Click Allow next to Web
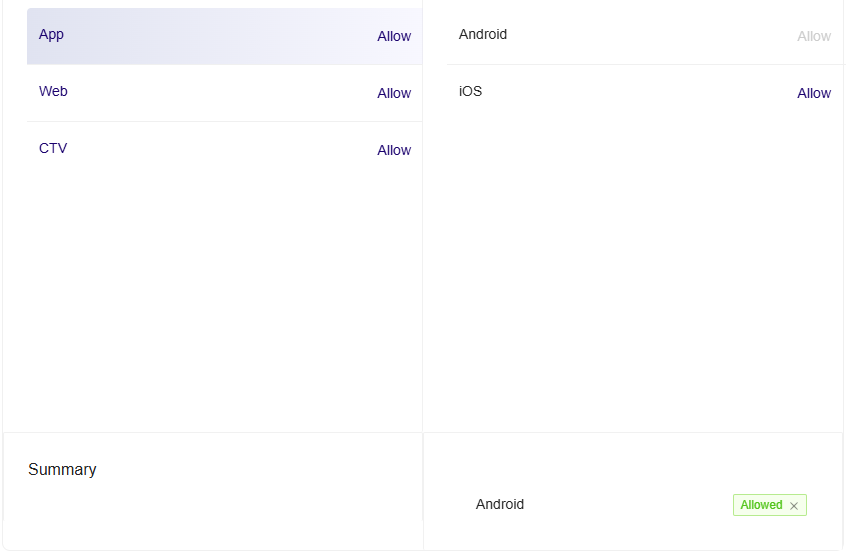 click(394, 93)
